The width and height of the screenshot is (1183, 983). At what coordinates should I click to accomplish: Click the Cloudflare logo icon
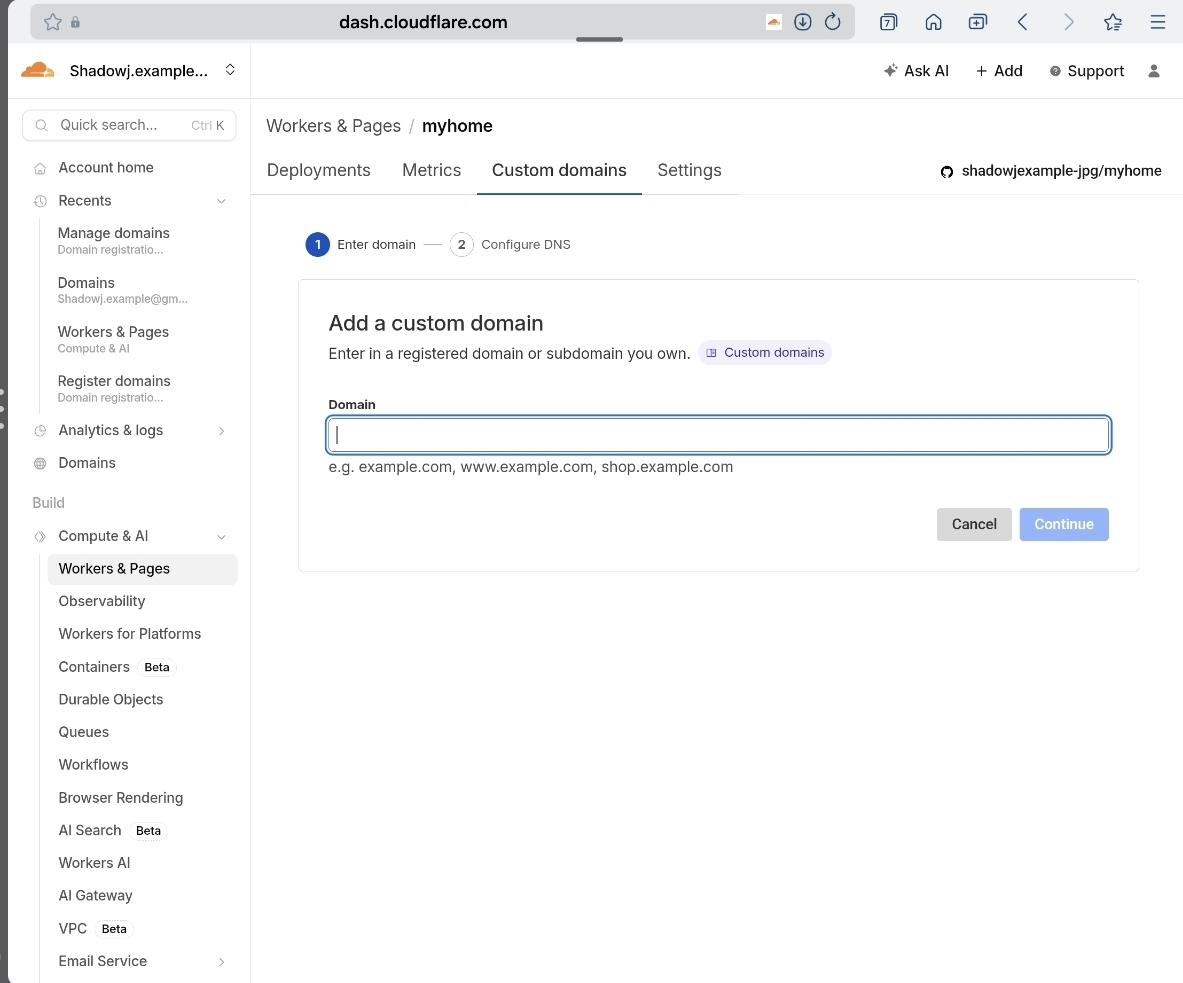(38, 70)
